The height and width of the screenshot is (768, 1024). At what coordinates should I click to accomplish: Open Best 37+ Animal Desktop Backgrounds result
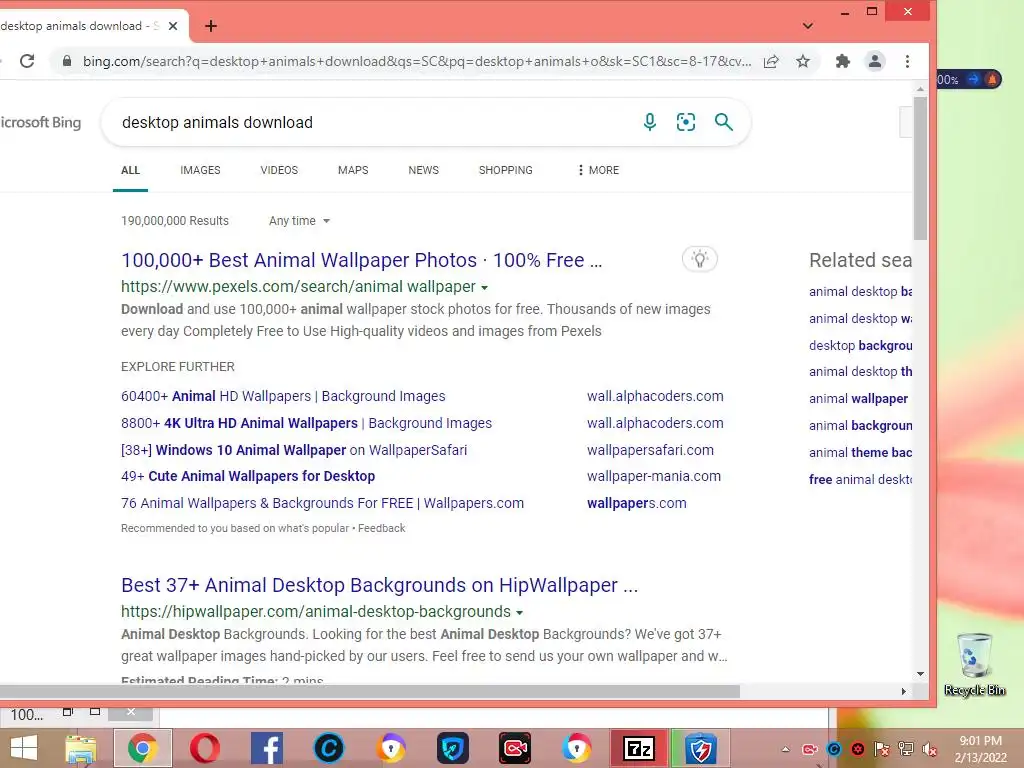[379, 585]
